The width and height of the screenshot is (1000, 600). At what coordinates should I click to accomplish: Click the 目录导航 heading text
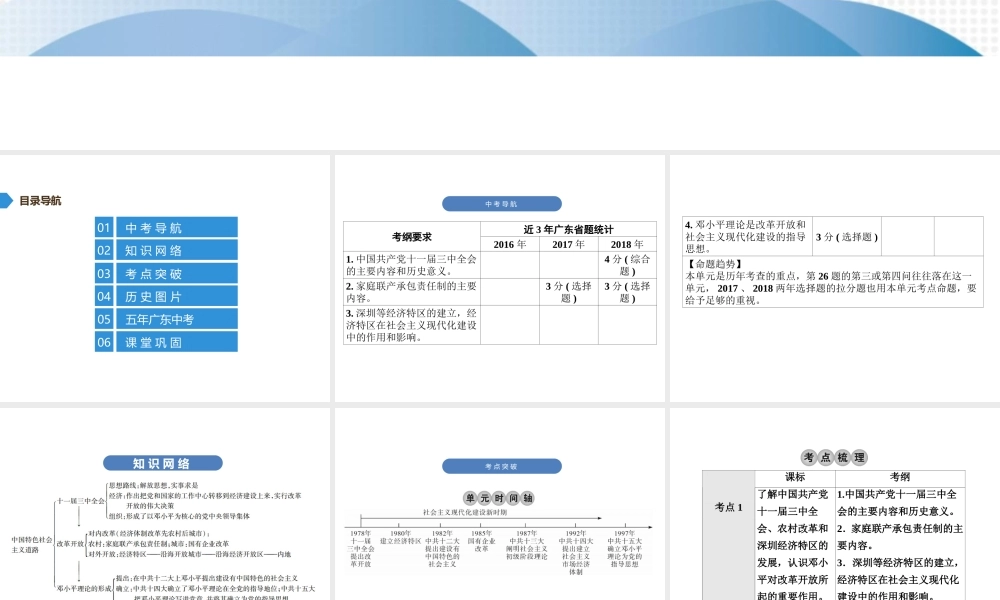40,201
